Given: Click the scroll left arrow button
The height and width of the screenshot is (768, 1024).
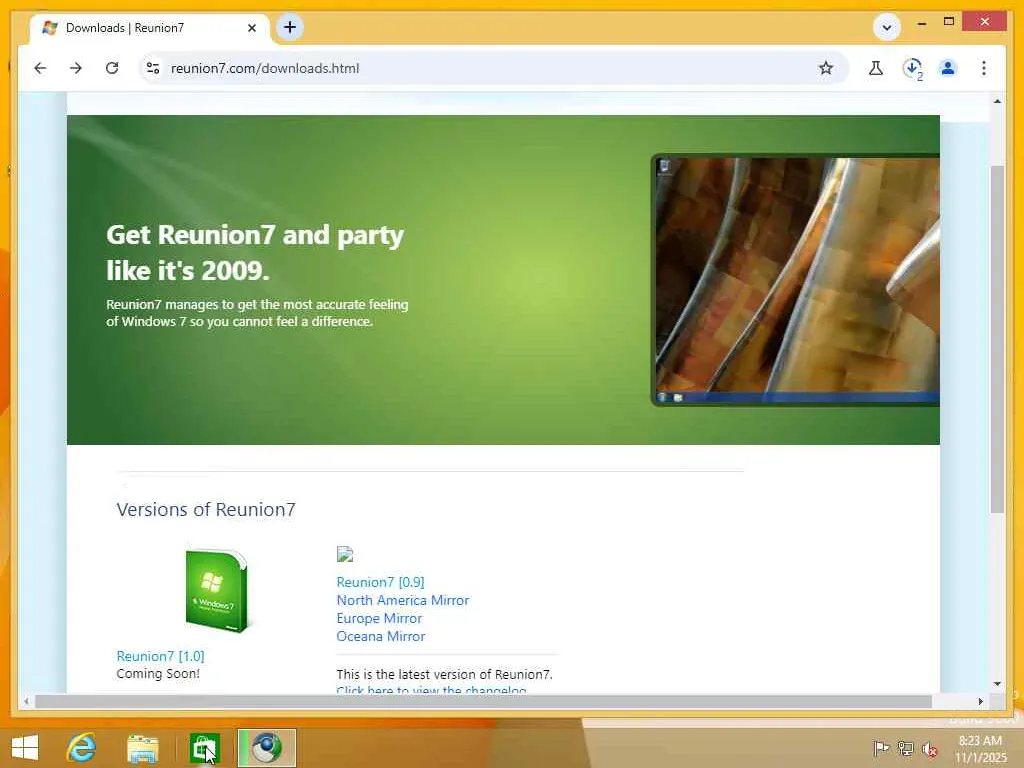Looking at the screenshot, I should [26, 701].
